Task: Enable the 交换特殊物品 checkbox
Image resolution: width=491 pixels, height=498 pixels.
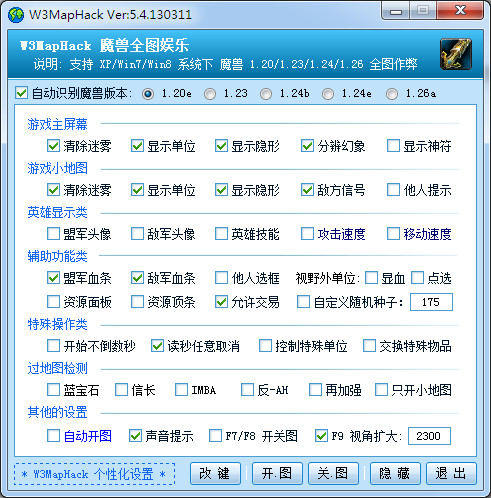Action: click(x=369, y=346)
